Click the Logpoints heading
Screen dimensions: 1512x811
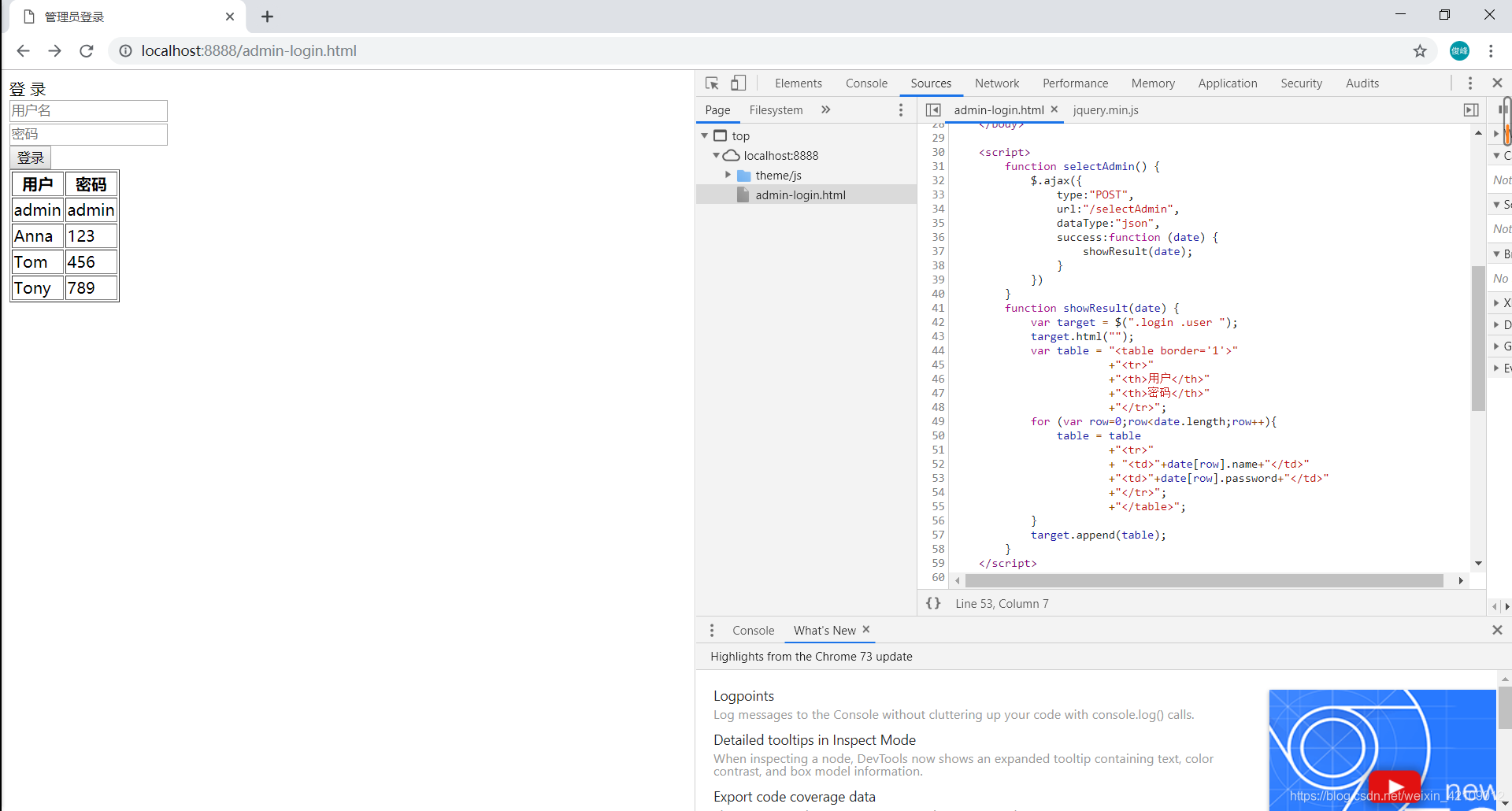point(743,696)
